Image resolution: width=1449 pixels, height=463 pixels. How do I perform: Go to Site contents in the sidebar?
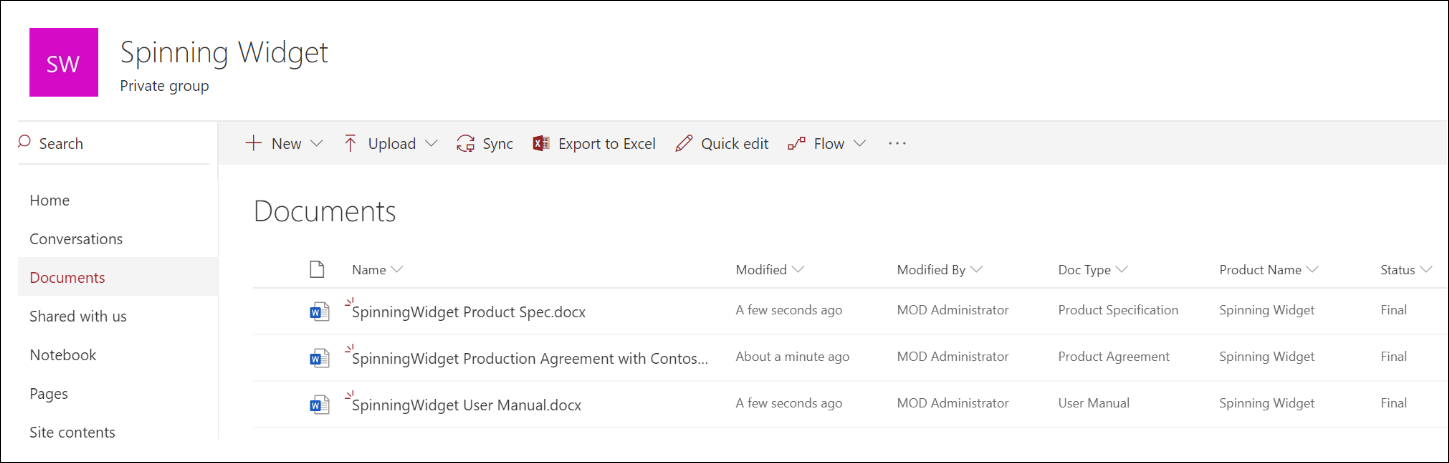click(x=72, y=432)
